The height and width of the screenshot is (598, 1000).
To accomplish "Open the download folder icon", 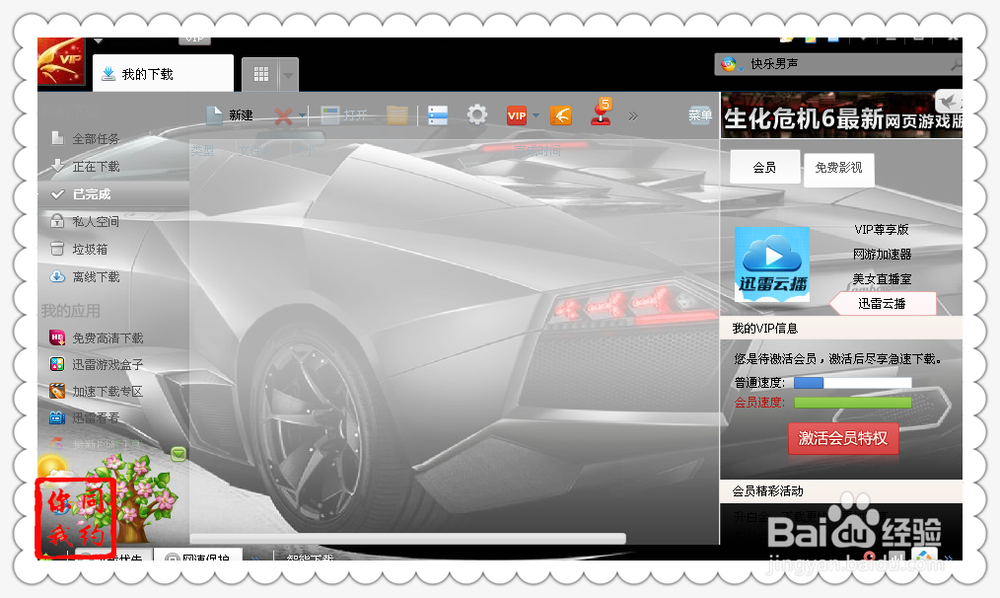I will (397, 115).
